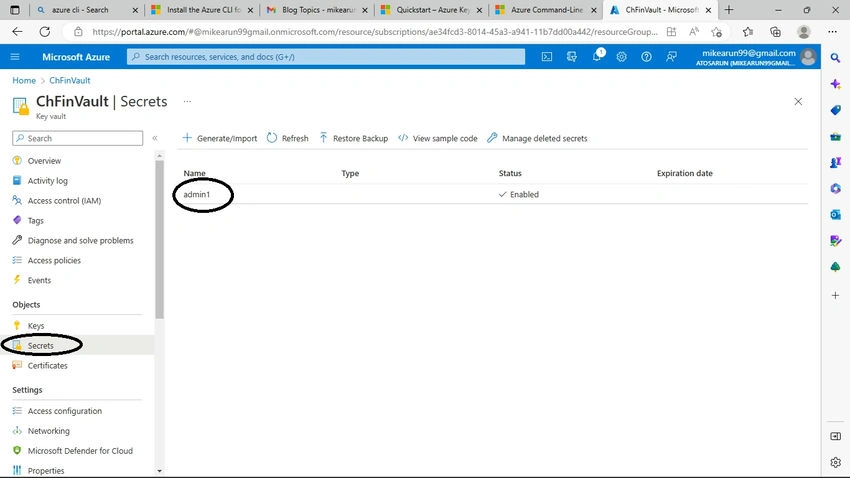Open Manage deleted secrets

(x=537, y=138)
